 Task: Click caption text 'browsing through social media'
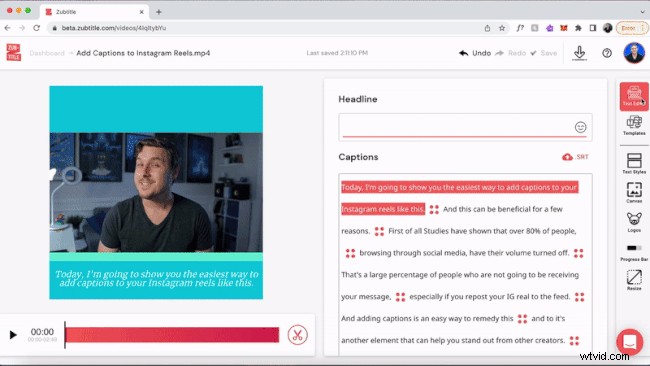(414, 253)
